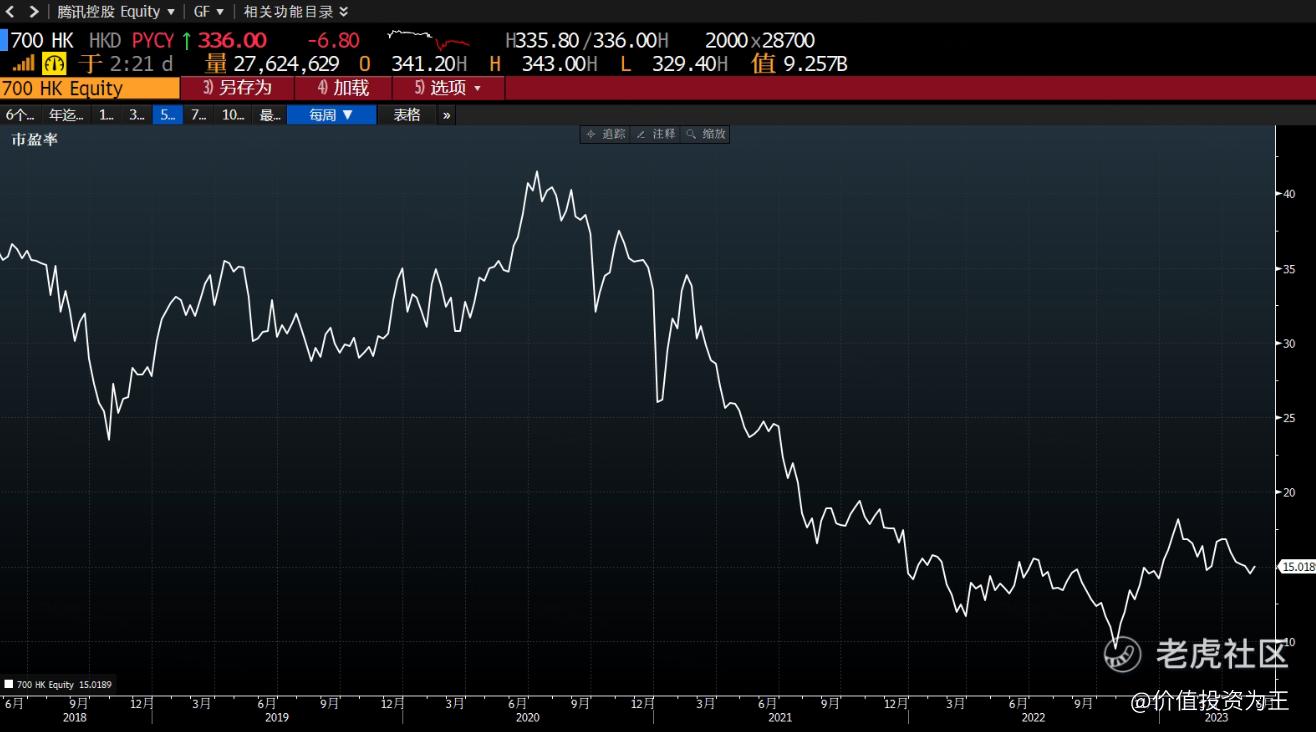This screenshot has height=732, width=1316.
Task: Click the 700 HK Equity security field
Action: point(90,88)
